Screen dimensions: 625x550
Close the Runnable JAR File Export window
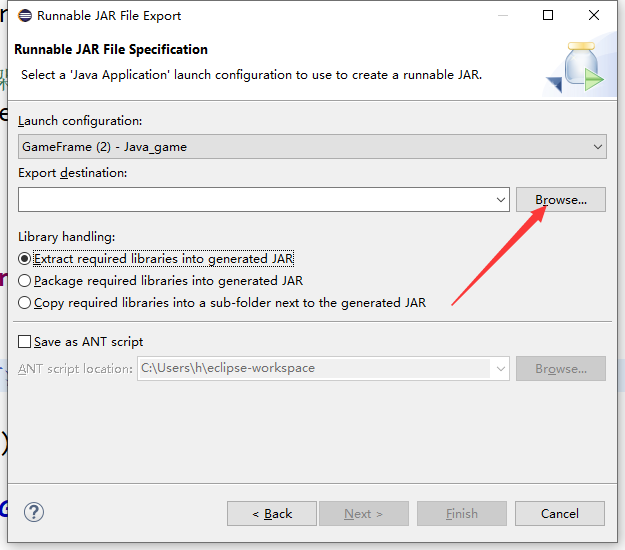pos(595,16)
